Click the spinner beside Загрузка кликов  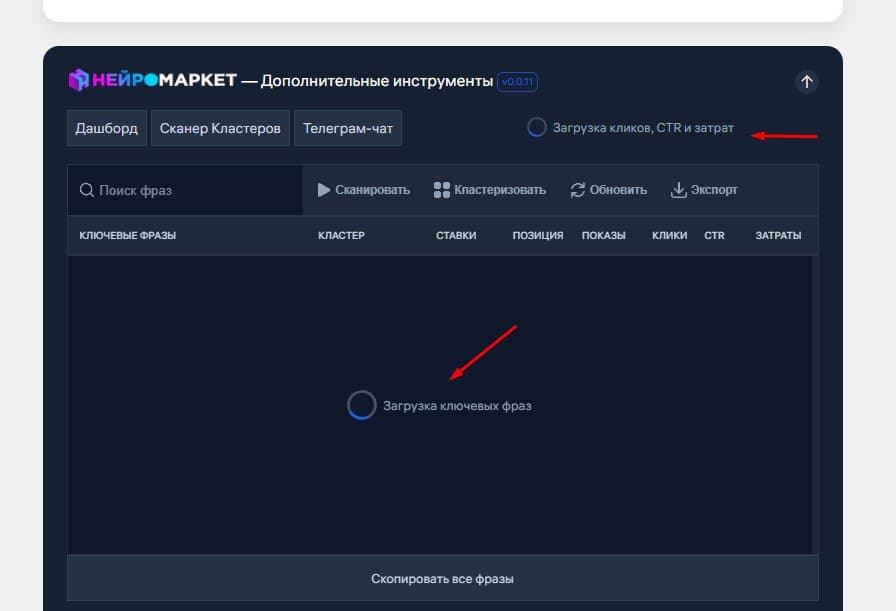537,127
